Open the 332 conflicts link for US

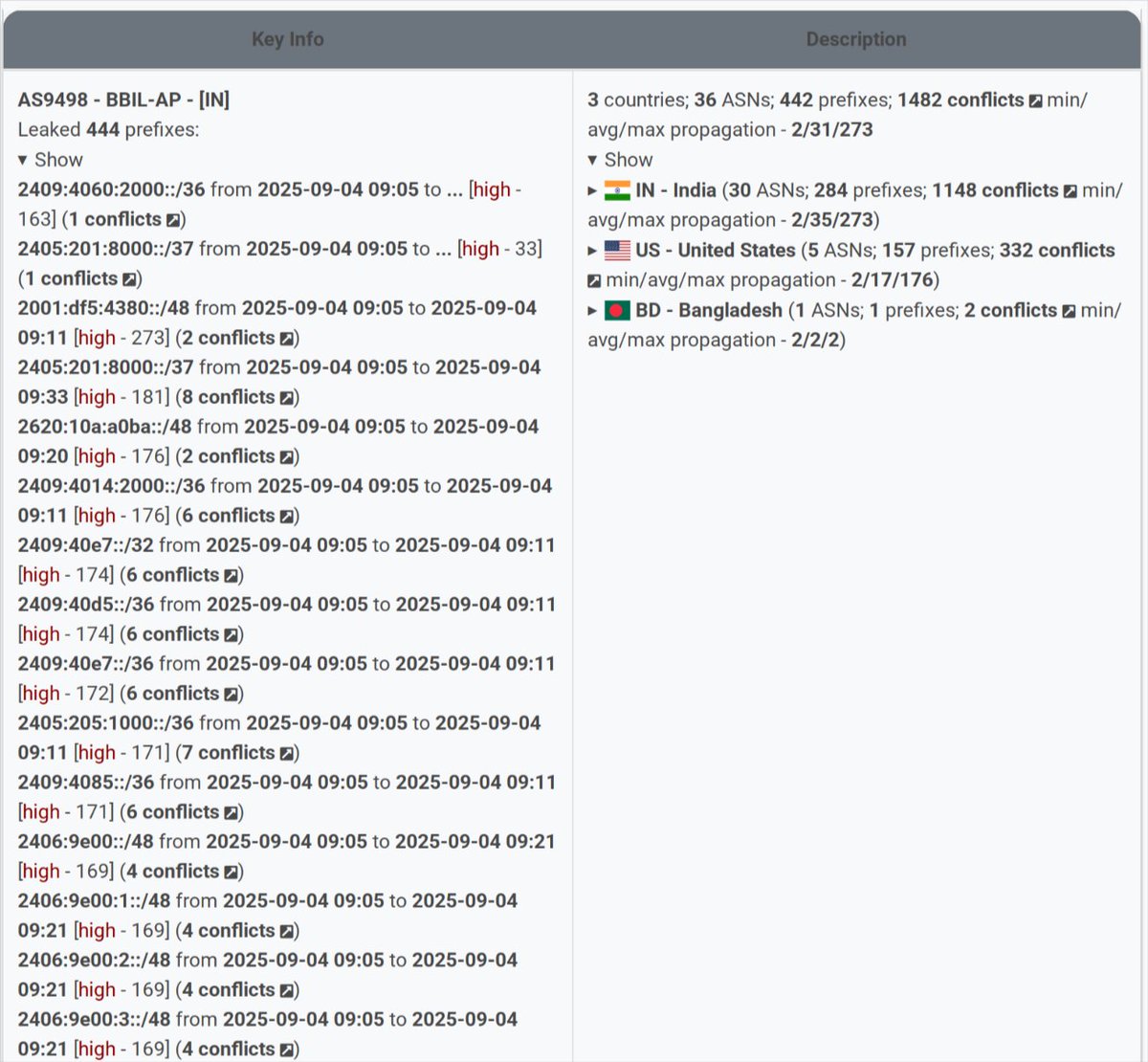(x=1057, y=251)
